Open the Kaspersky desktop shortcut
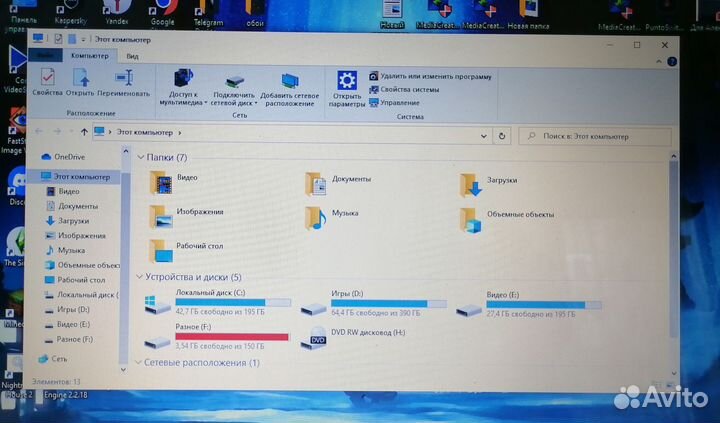Viewport: 720px width, 423px height. [x=71, y=13]
